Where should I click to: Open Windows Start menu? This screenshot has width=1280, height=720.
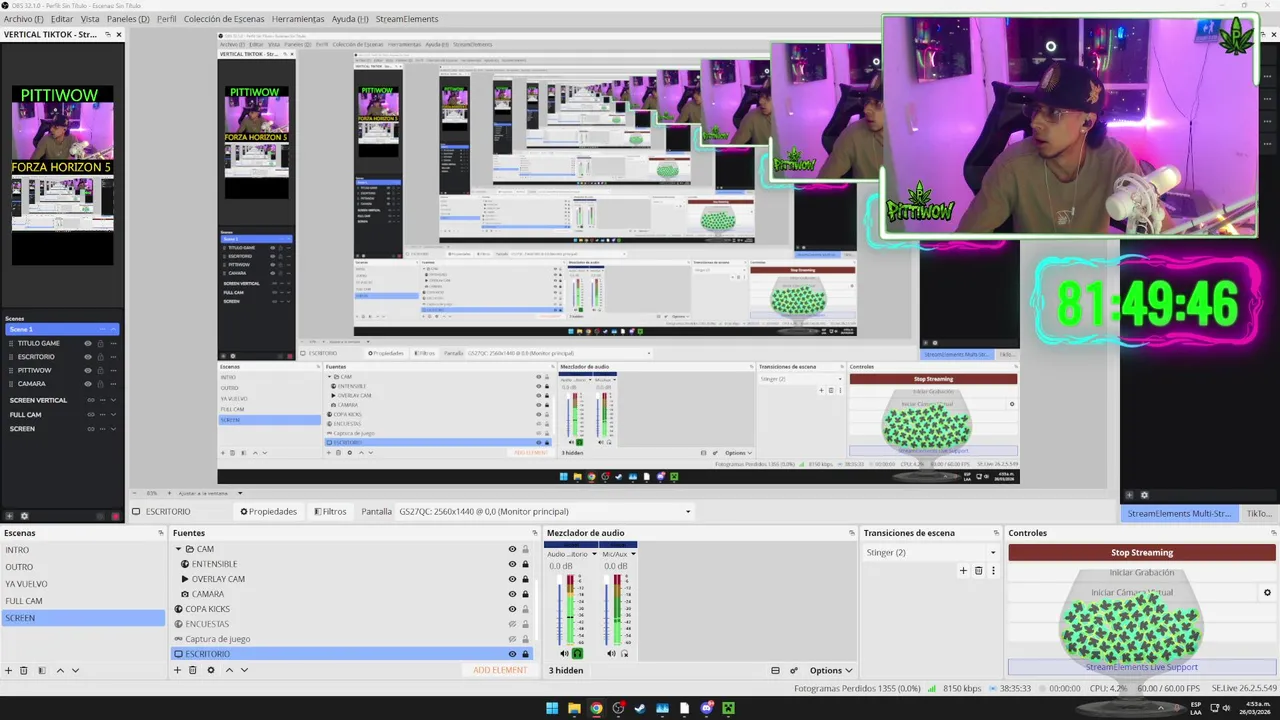552,708
